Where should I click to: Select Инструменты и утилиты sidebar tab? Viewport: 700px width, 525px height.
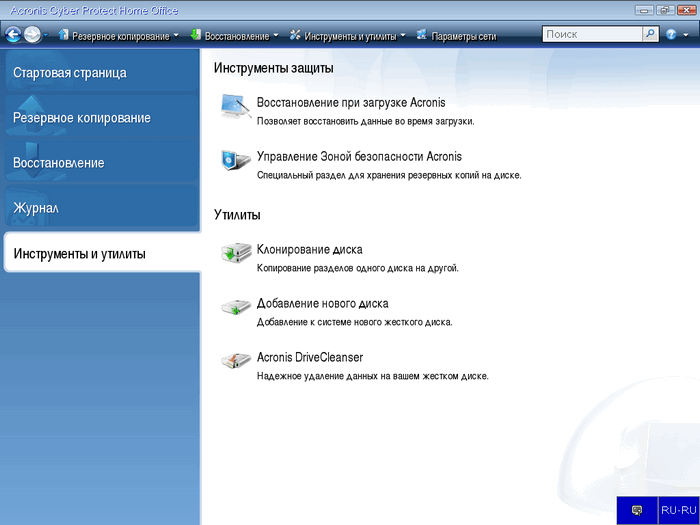[x=102, y=253]
